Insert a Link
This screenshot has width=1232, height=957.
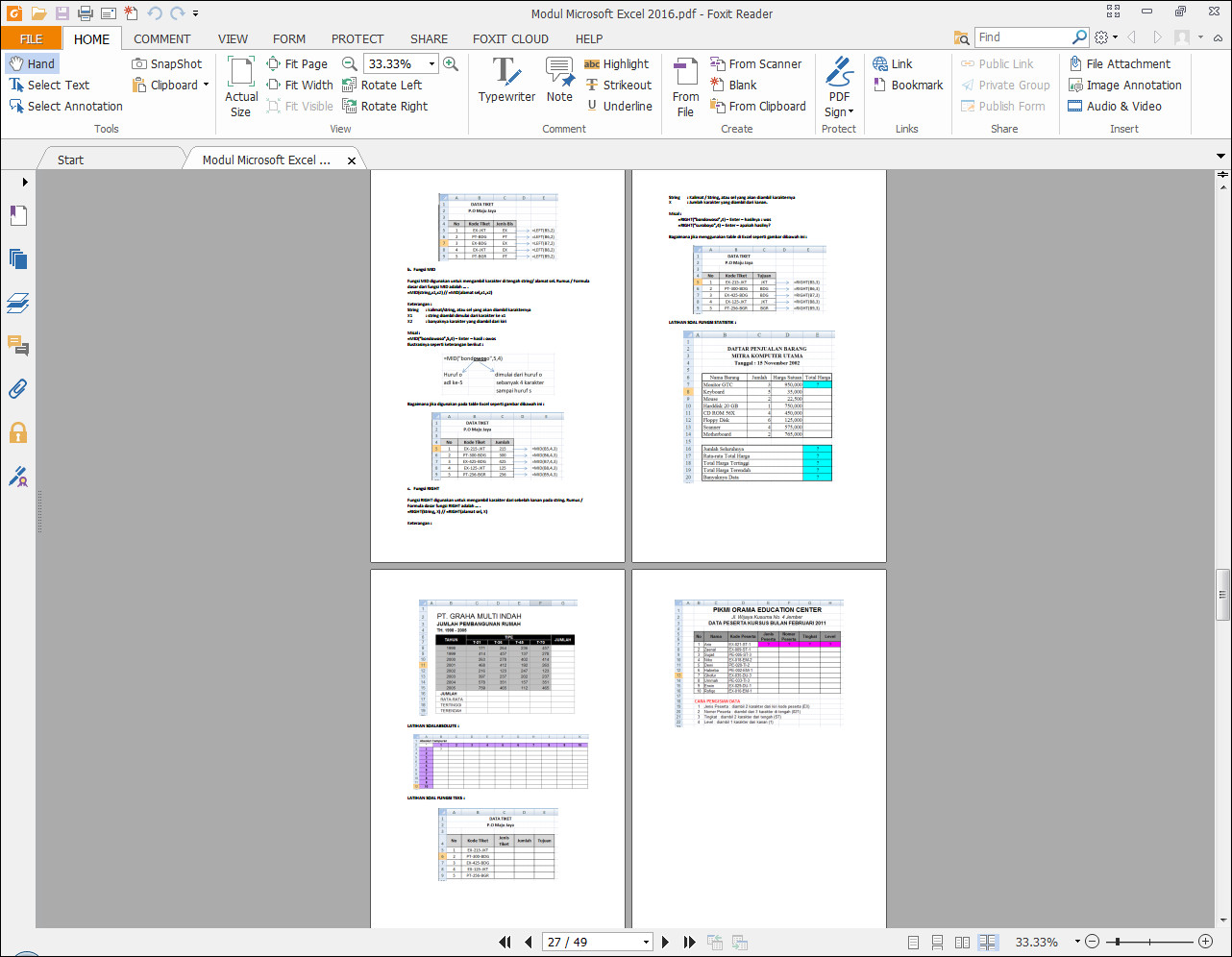[x=893, y=63]
